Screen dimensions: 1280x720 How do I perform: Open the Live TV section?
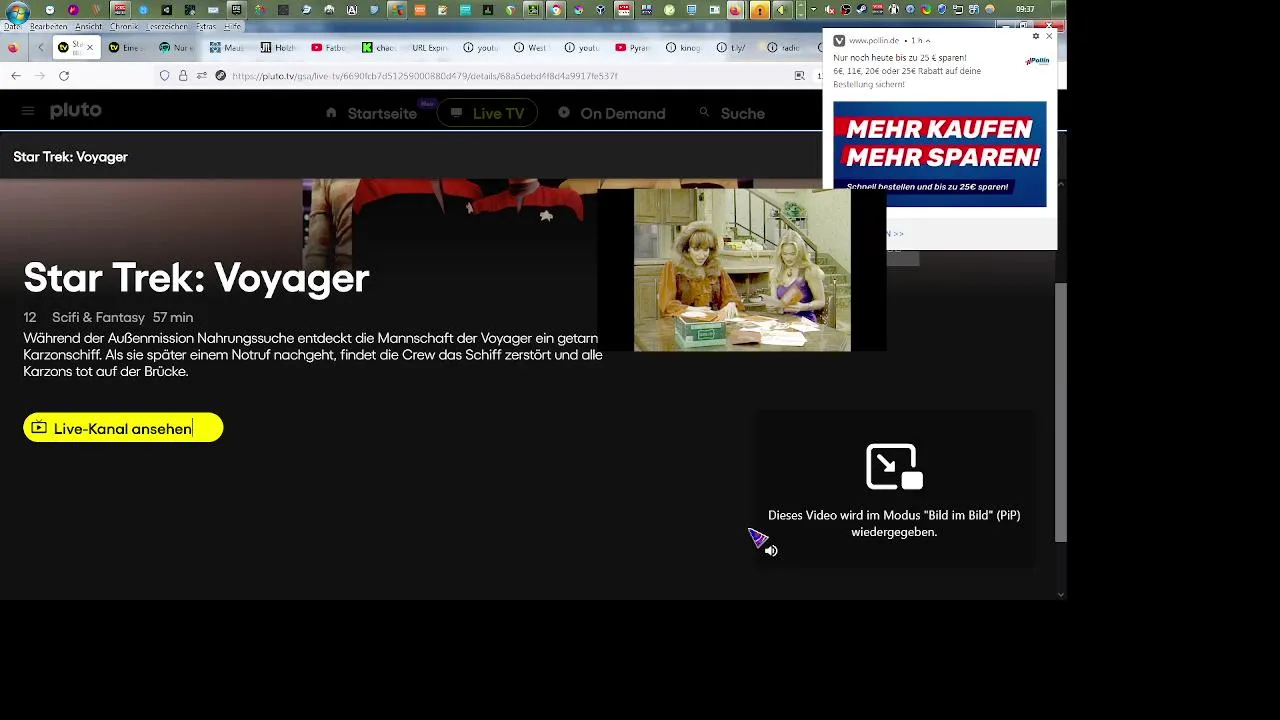click(x=487, y=113)
